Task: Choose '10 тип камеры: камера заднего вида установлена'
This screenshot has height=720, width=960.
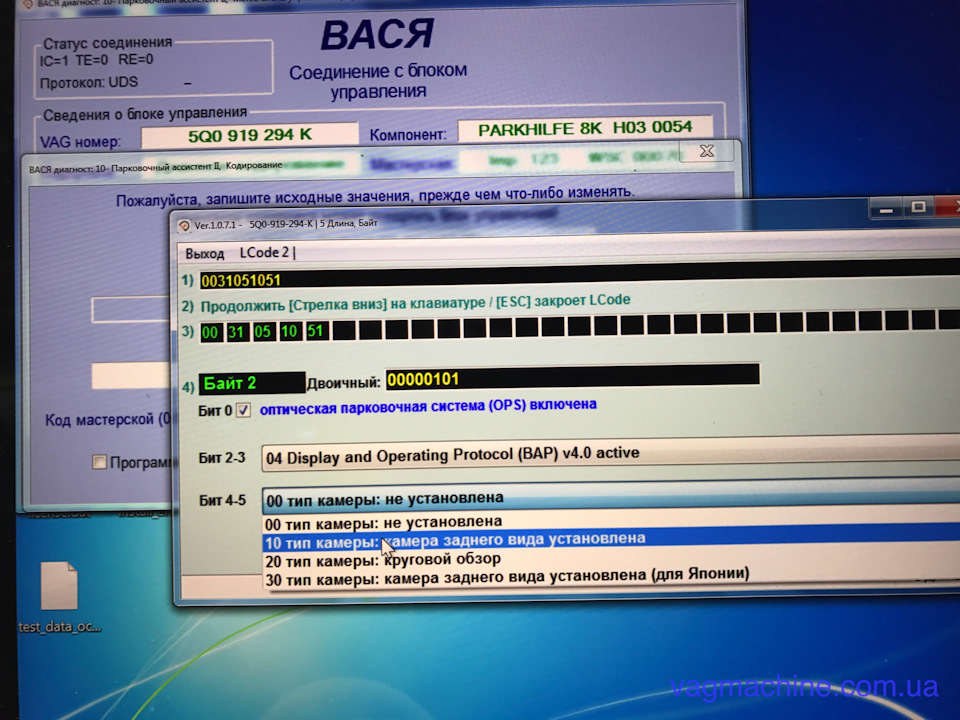Action: (454, 541)
